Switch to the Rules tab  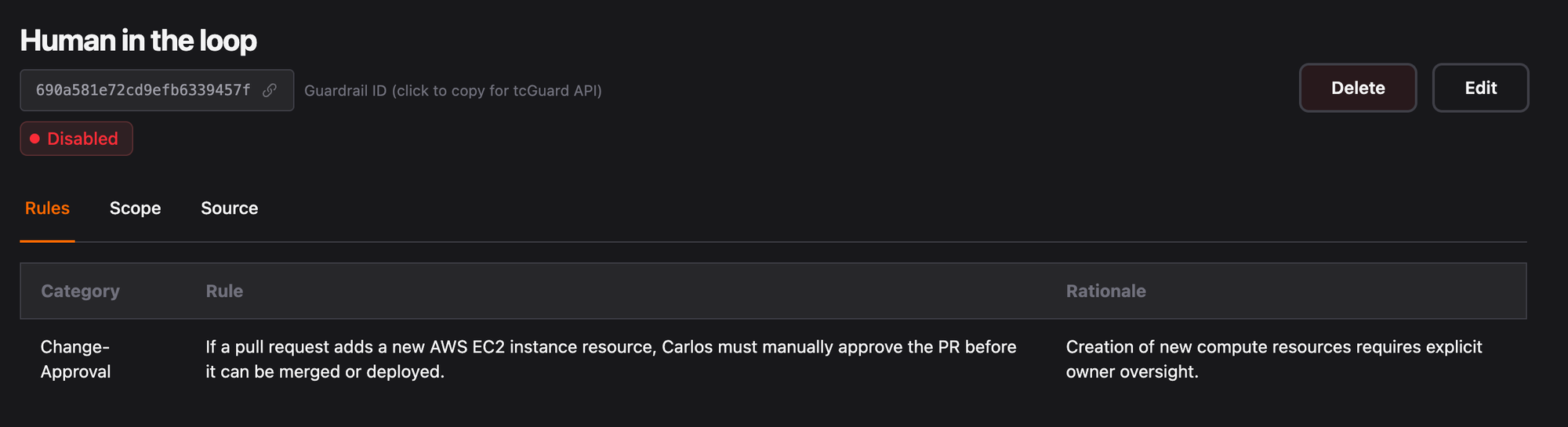click(x=47, y=208)
